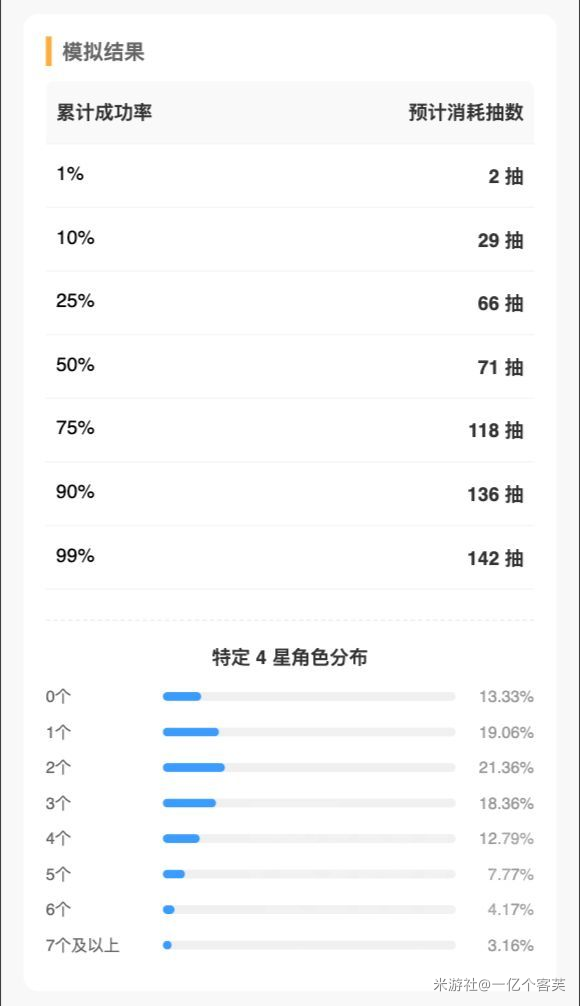
Task: Select the 90% success rate row
Action: click(290, 491)
